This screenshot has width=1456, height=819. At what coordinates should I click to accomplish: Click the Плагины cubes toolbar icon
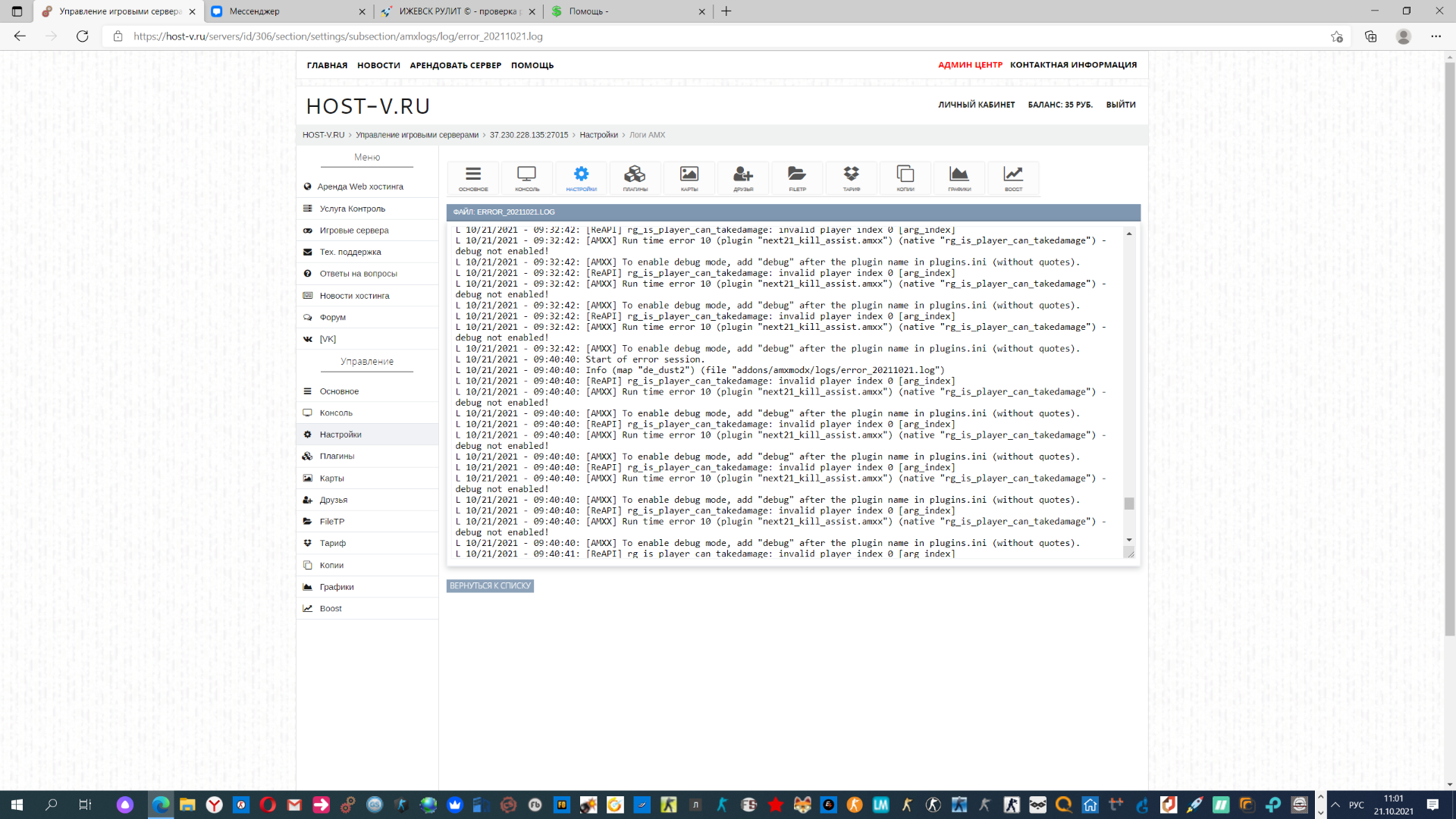point(635,178)
